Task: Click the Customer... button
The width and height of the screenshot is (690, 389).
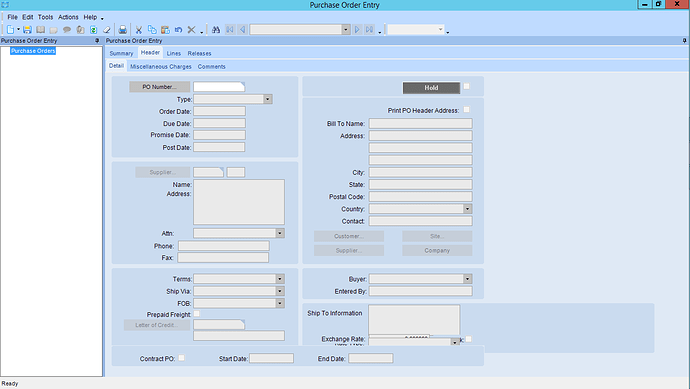Action: tap(349, 236)
